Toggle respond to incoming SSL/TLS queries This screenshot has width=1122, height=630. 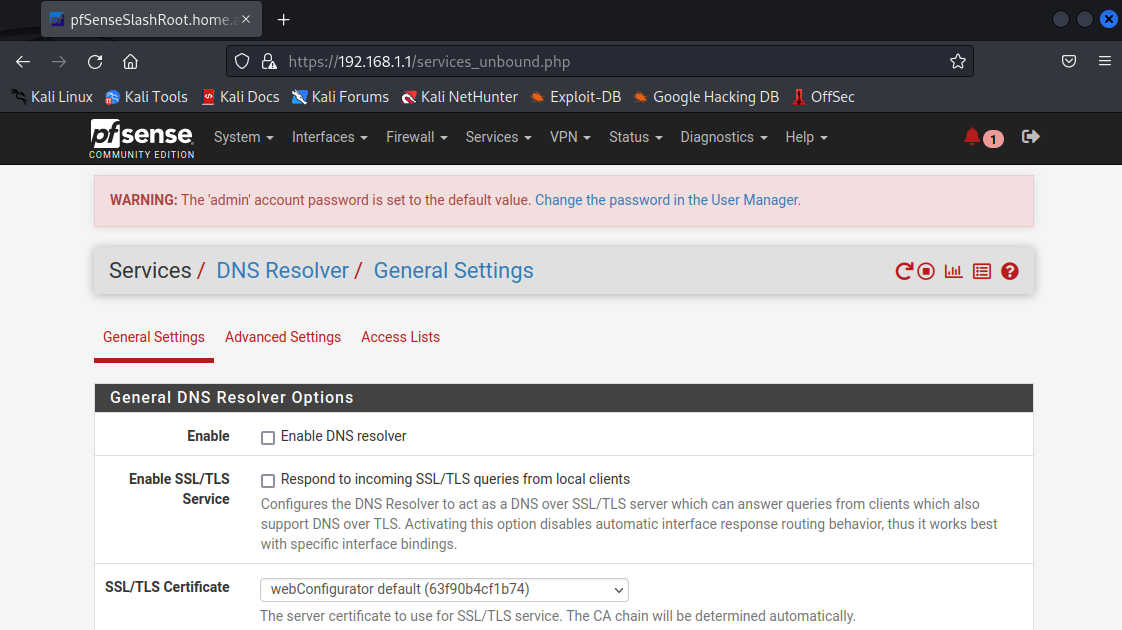pyautogui.click(x=268, y=480)
